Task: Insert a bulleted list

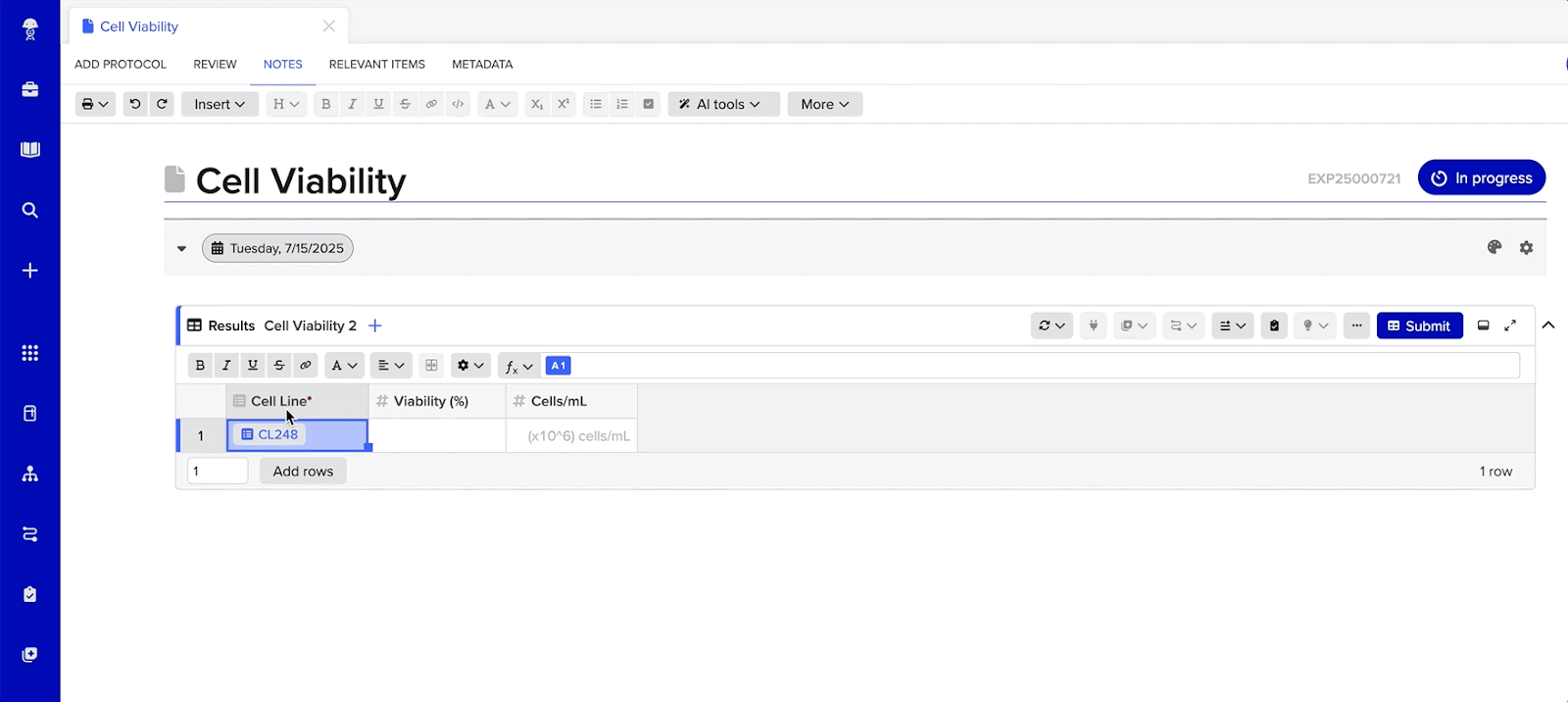Action: point(596,104)
